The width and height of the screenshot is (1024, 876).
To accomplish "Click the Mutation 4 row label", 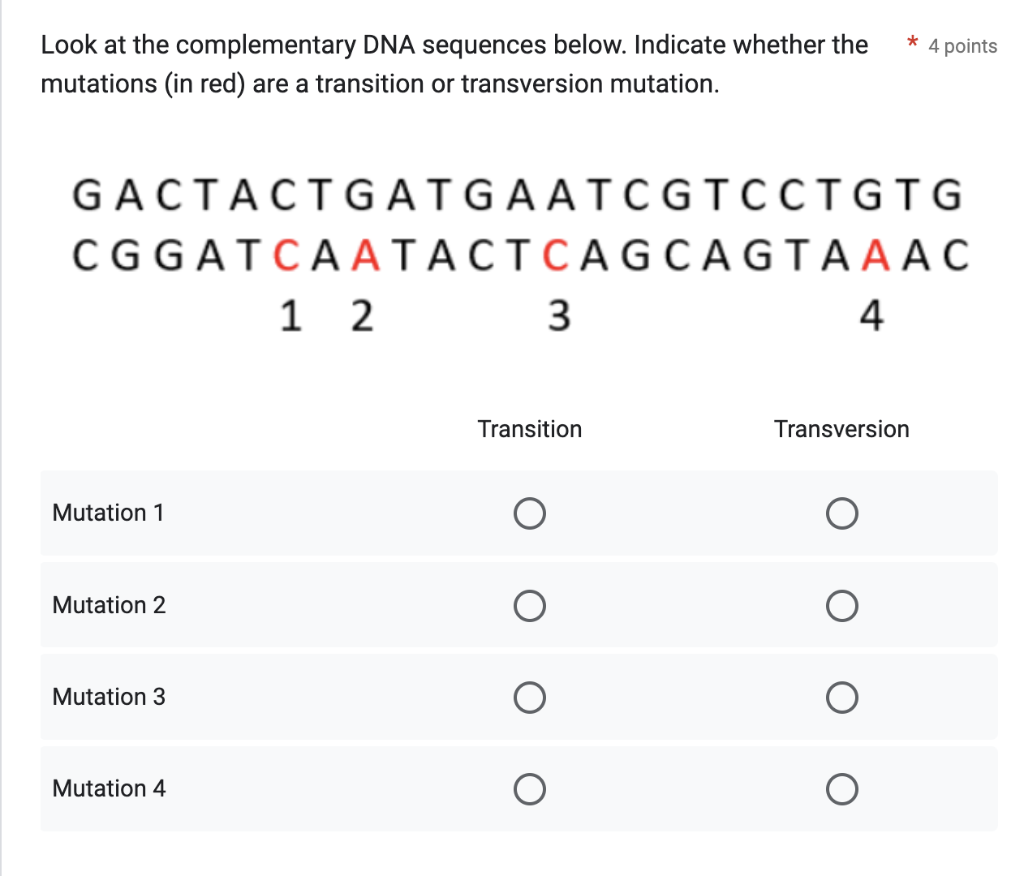I will pos(108,789).
